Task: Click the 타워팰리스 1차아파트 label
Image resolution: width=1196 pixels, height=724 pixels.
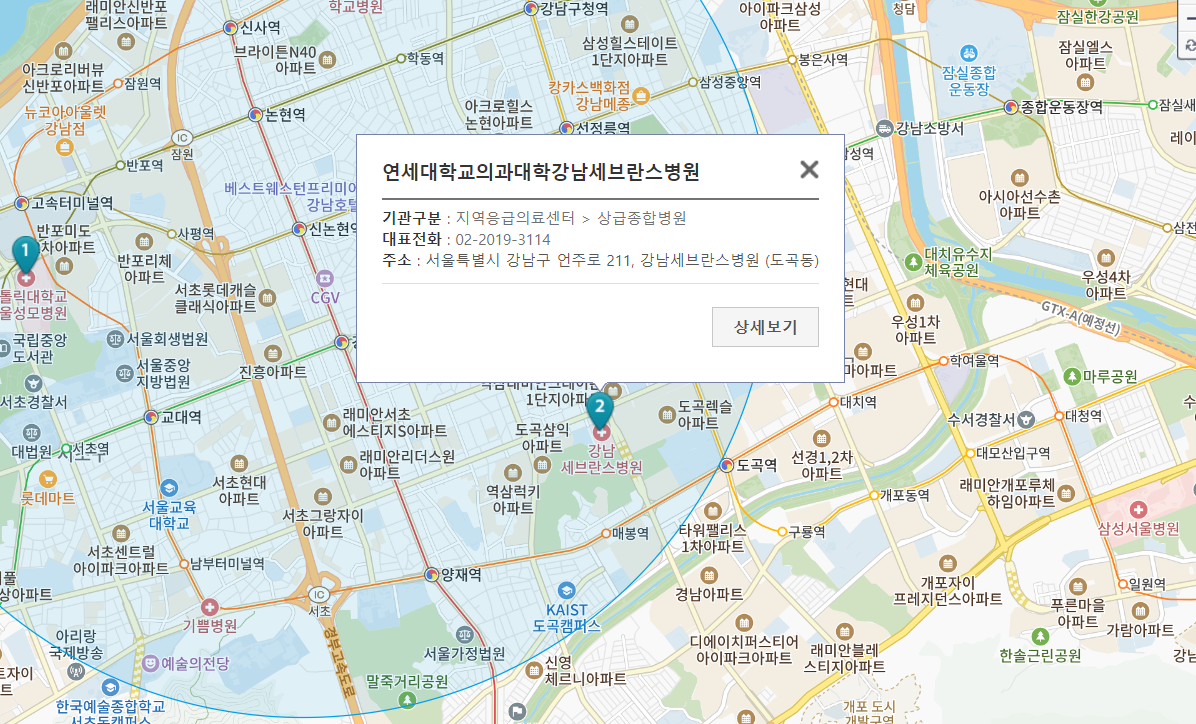Action: coord(712,538)
